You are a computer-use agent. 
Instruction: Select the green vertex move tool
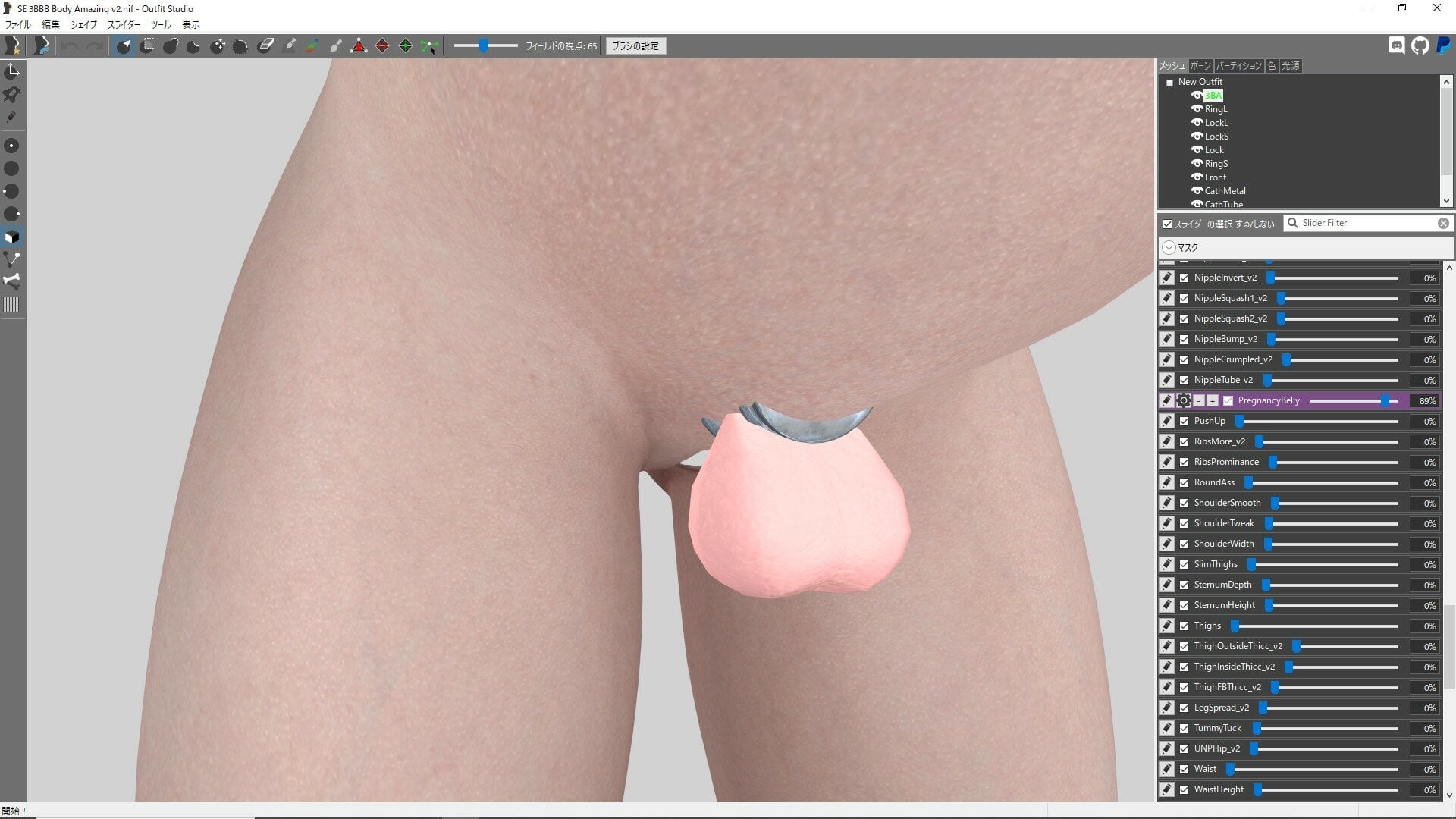pyautogui.click(x=429, y=46)
